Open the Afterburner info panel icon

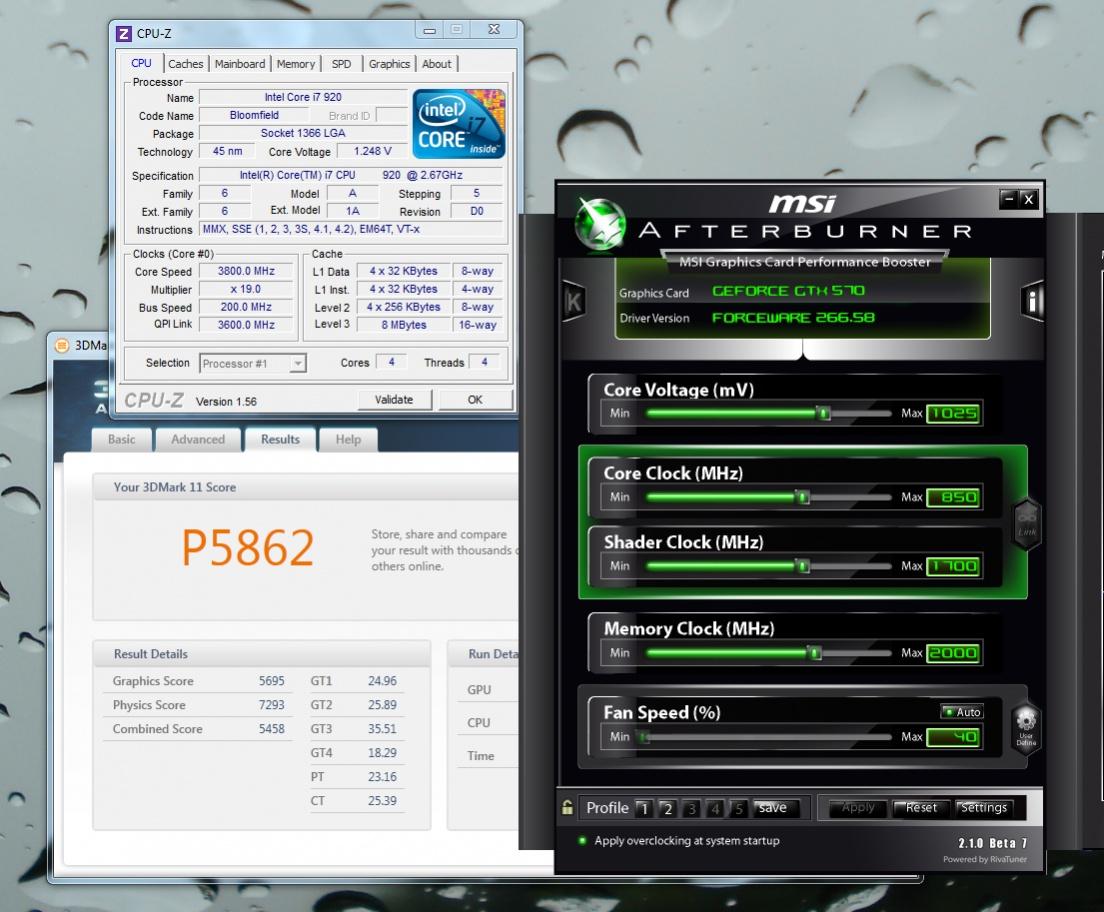(x=1032, y=300)
